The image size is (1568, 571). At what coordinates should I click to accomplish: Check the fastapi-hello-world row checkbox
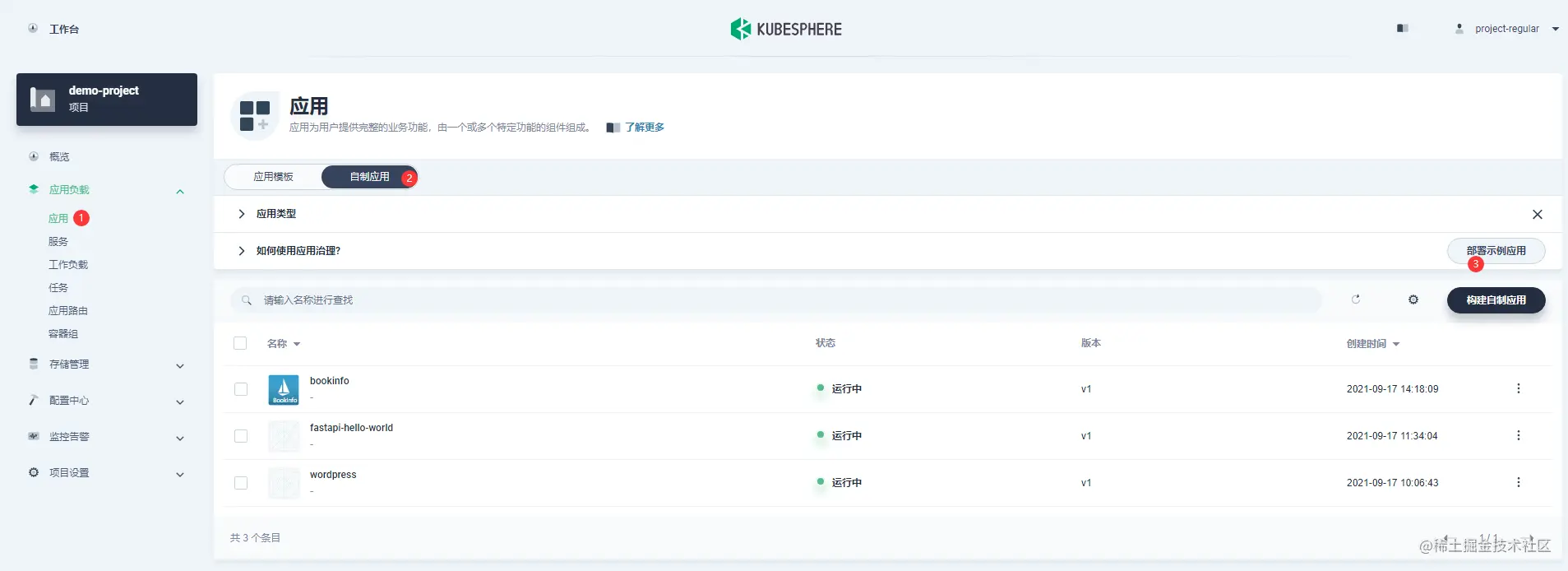tap(241, 436)
